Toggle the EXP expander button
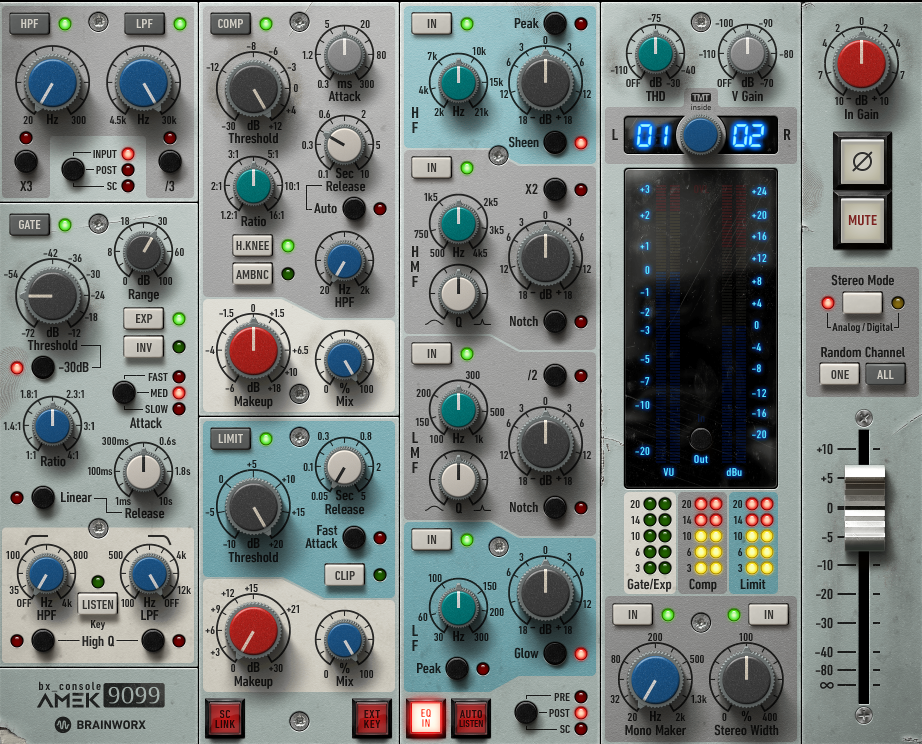This screenshot has height=744, width=922. (143, 318)
